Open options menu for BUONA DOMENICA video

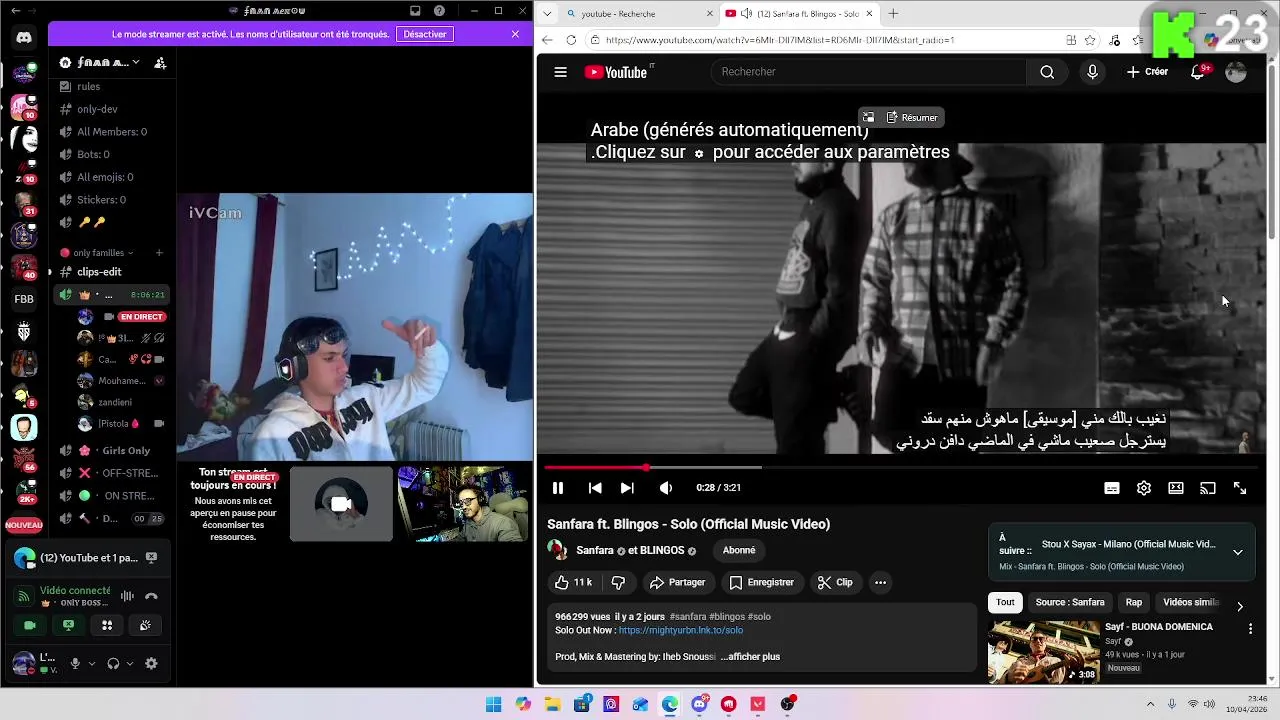1250,629
